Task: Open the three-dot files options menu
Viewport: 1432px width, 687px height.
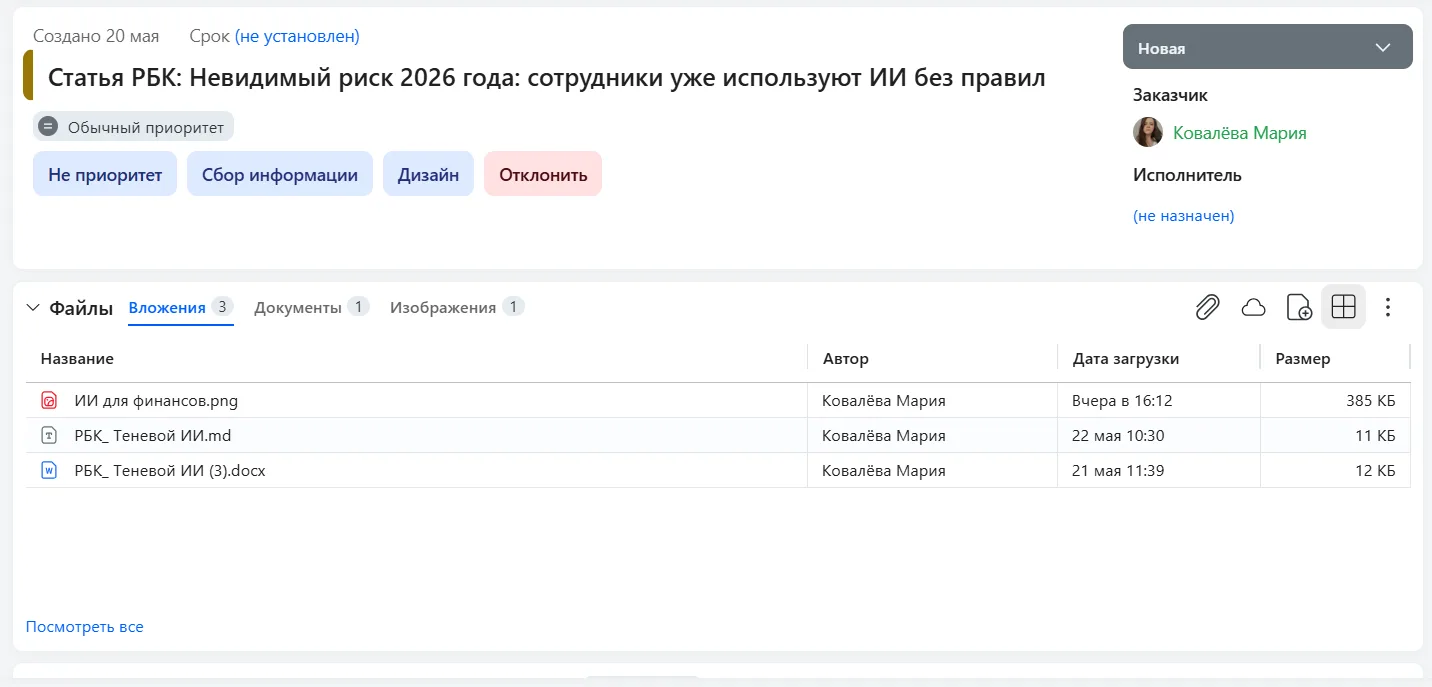Action: 1388,307
